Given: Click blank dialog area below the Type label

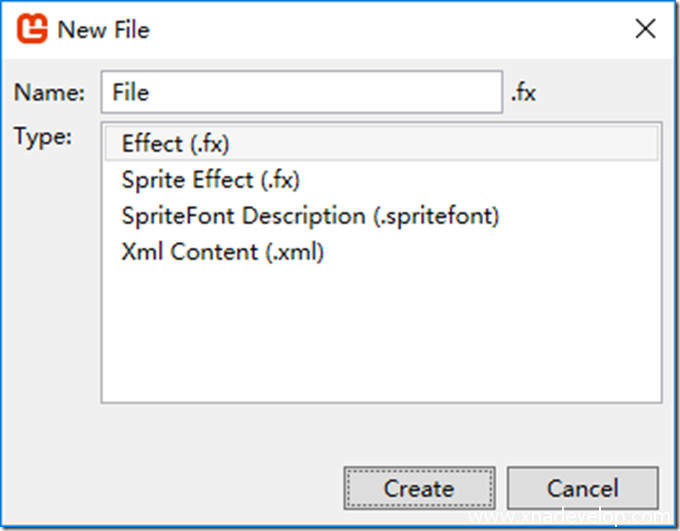Looking at the screenshot, I should tap(50, 300).
